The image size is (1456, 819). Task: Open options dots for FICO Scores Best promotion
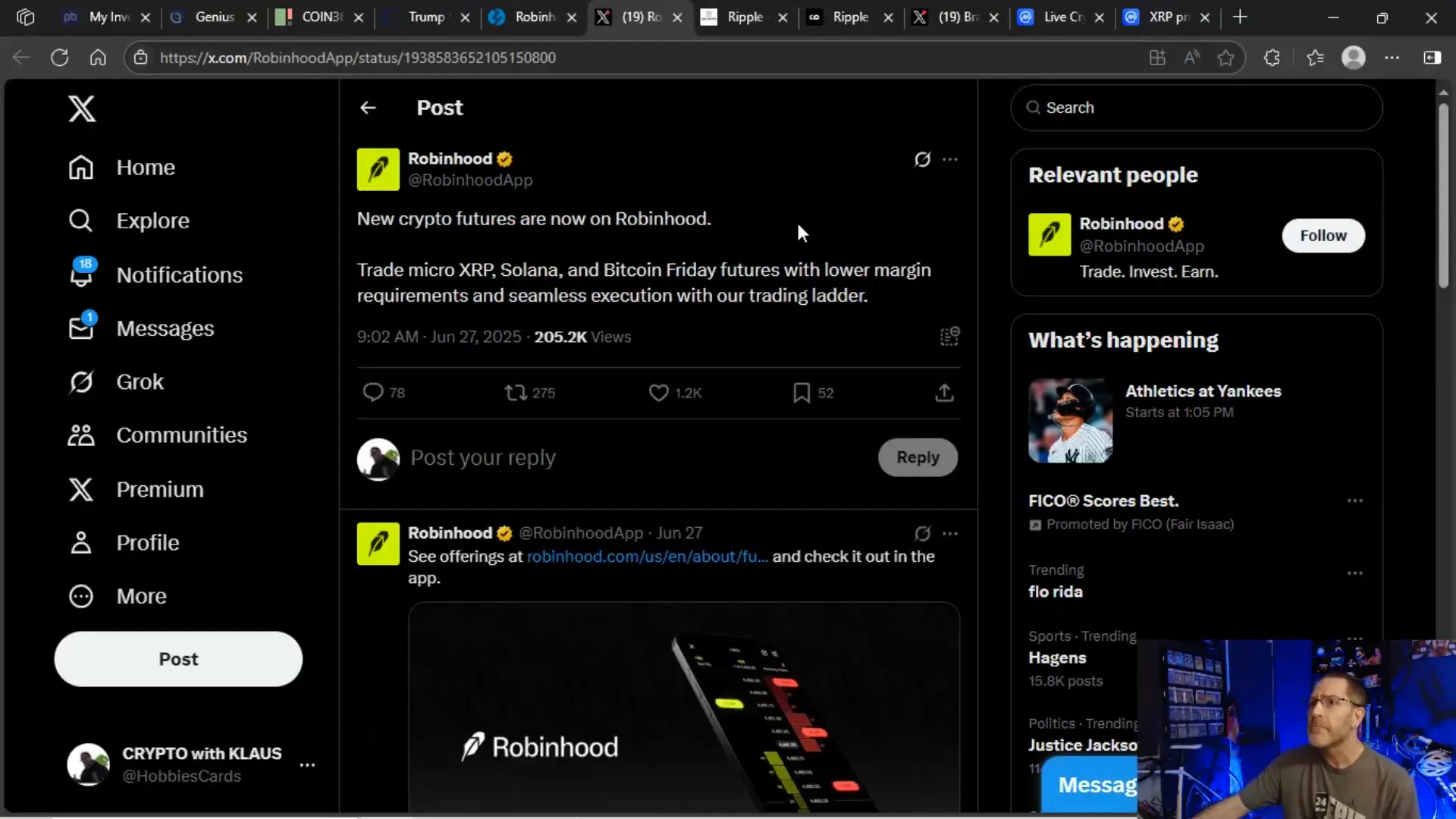pyautogui.click(x=1355, y=501)
